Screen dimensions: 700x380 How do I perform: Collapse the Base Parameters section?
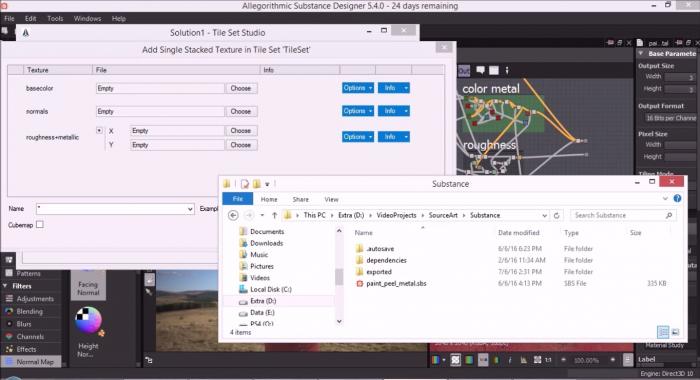pyautogui.click(x=641, y=53)
